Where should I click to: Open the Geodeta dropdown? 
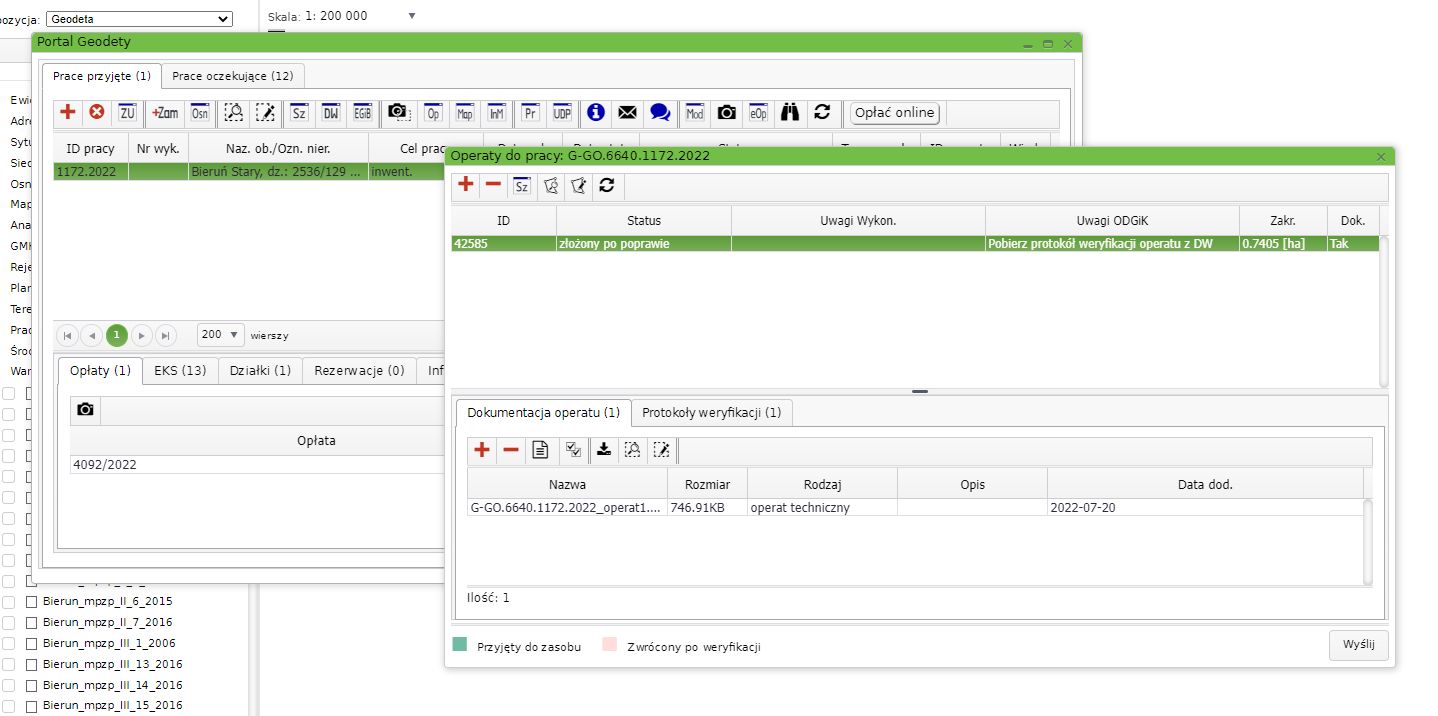point(139,18)
